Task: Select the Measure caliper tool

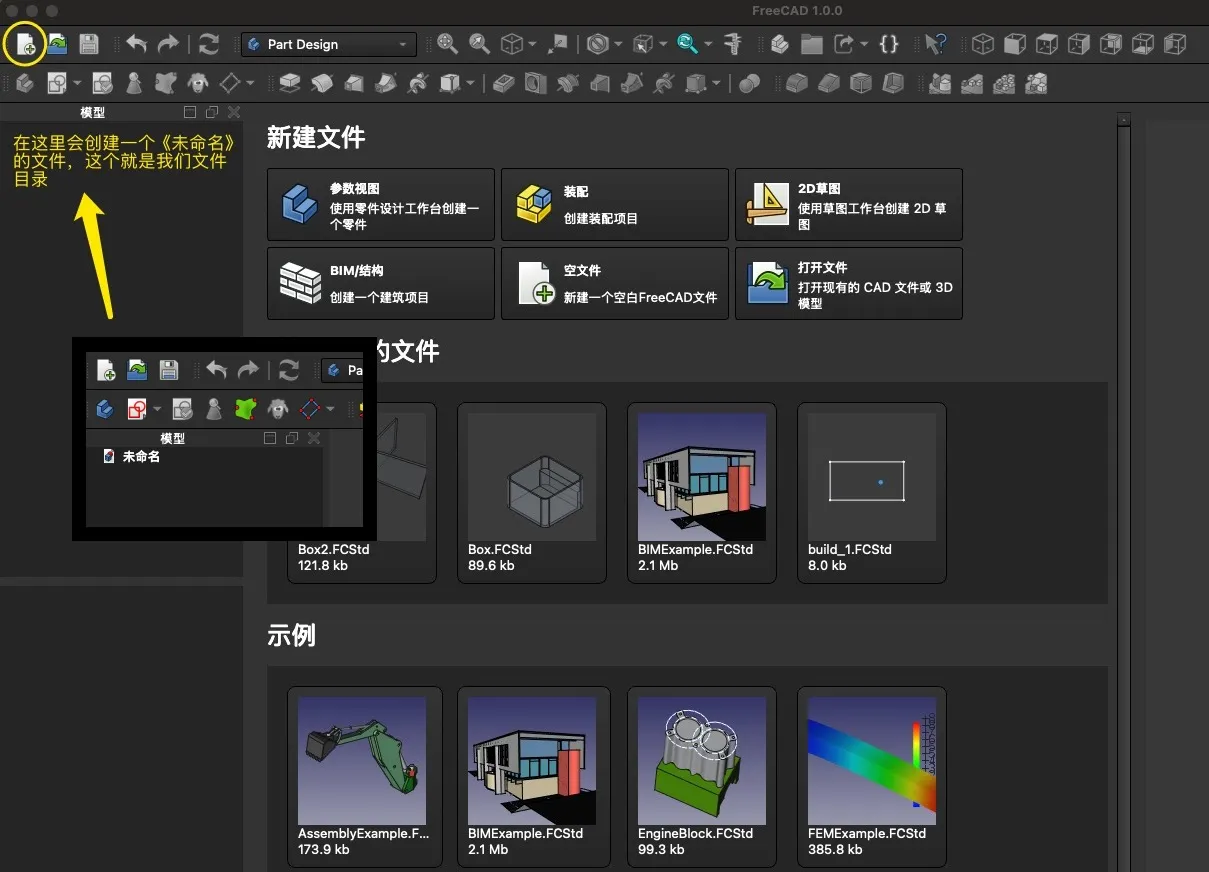Action: [x=733, y=44]
